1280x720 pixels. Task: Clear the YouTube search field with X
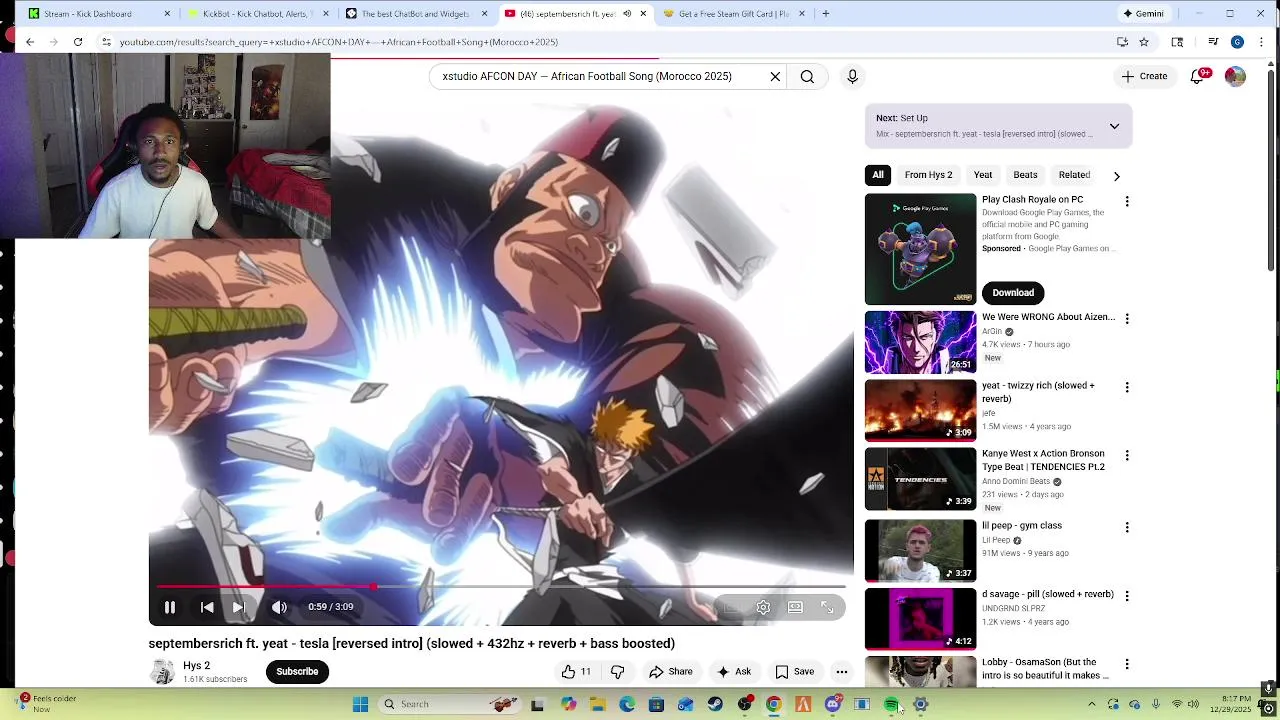point(775,76)
